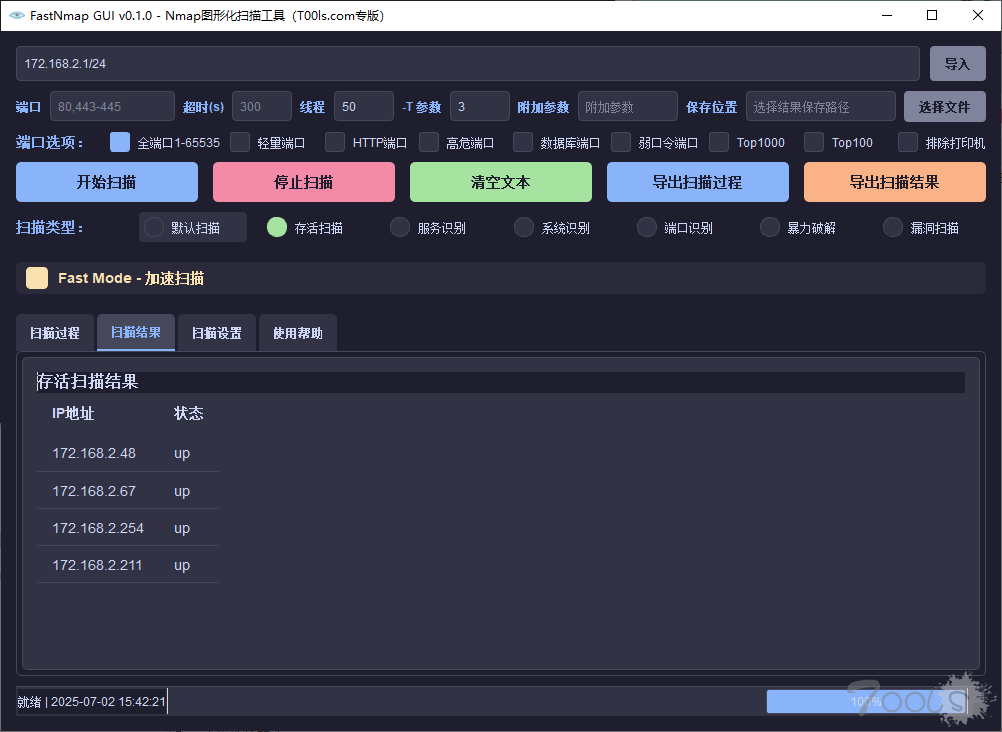Click the 导入 import button
Viewport: 1002px width, 732px height.
tap(957, 63)
